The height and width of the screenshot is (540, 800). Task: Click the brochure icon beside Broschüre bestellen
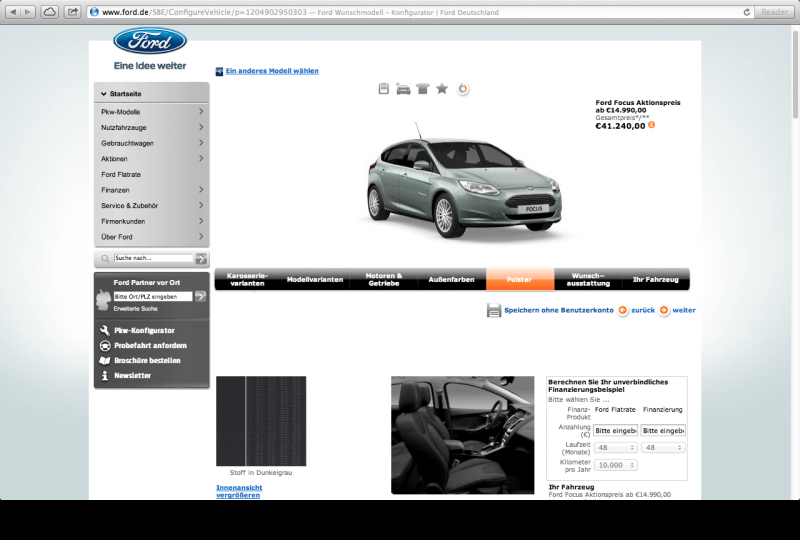[105, 360]
